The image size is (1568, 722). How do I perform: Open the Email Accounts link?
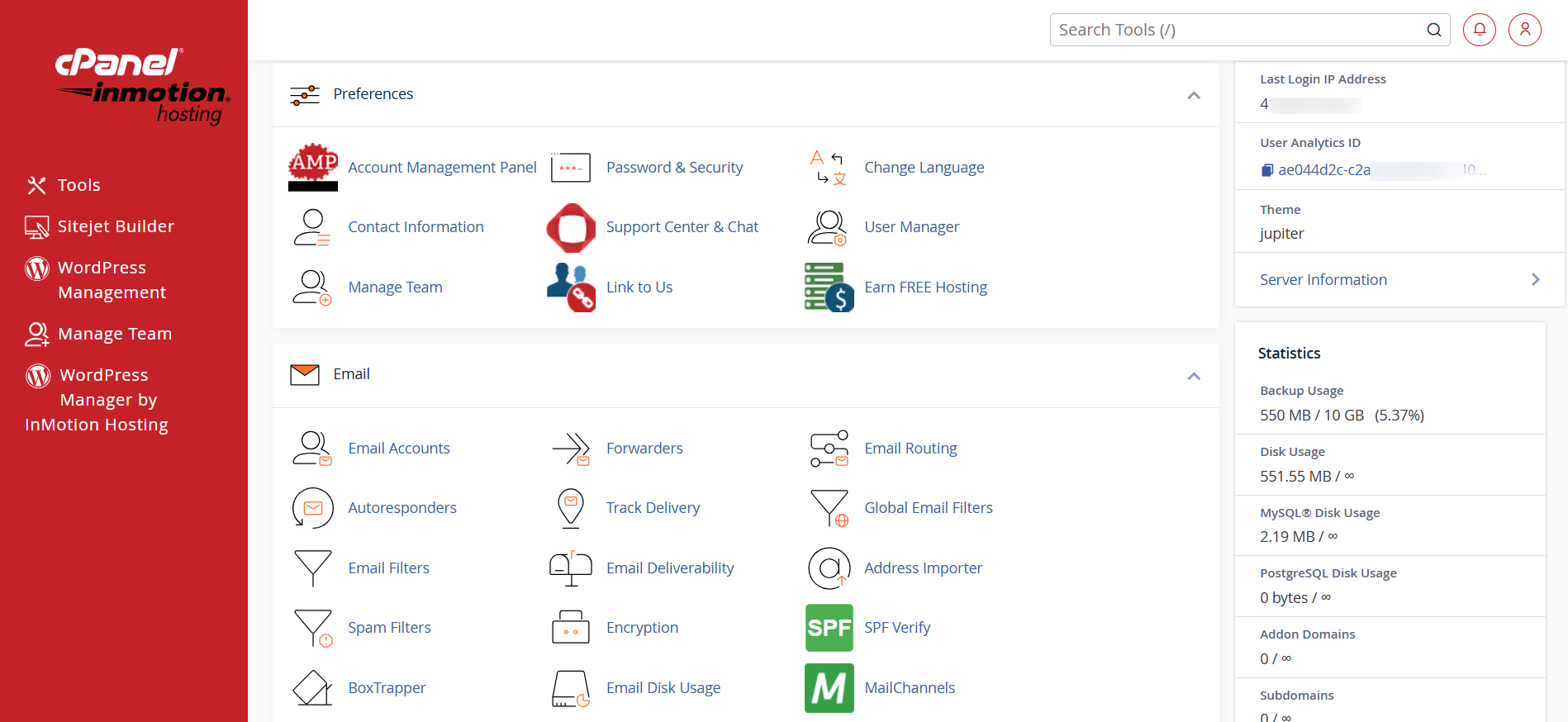click(399, 449)
